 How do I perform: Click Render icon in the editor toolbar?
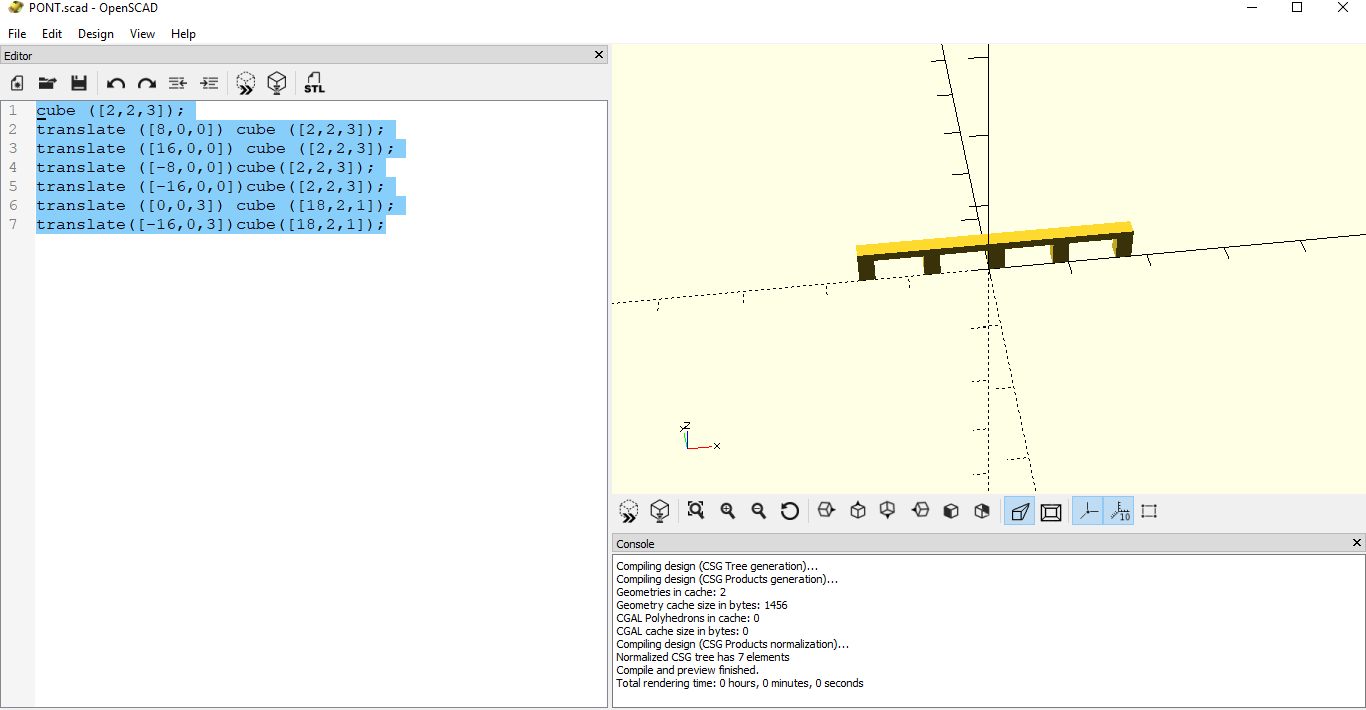(277, 83)
